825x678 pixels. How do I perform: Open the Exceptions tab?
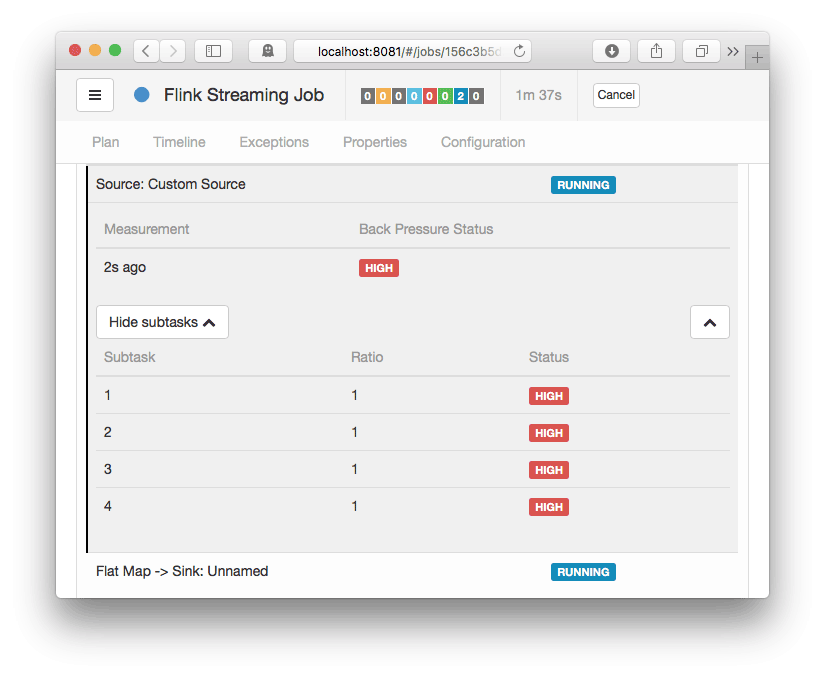point(274,142)
